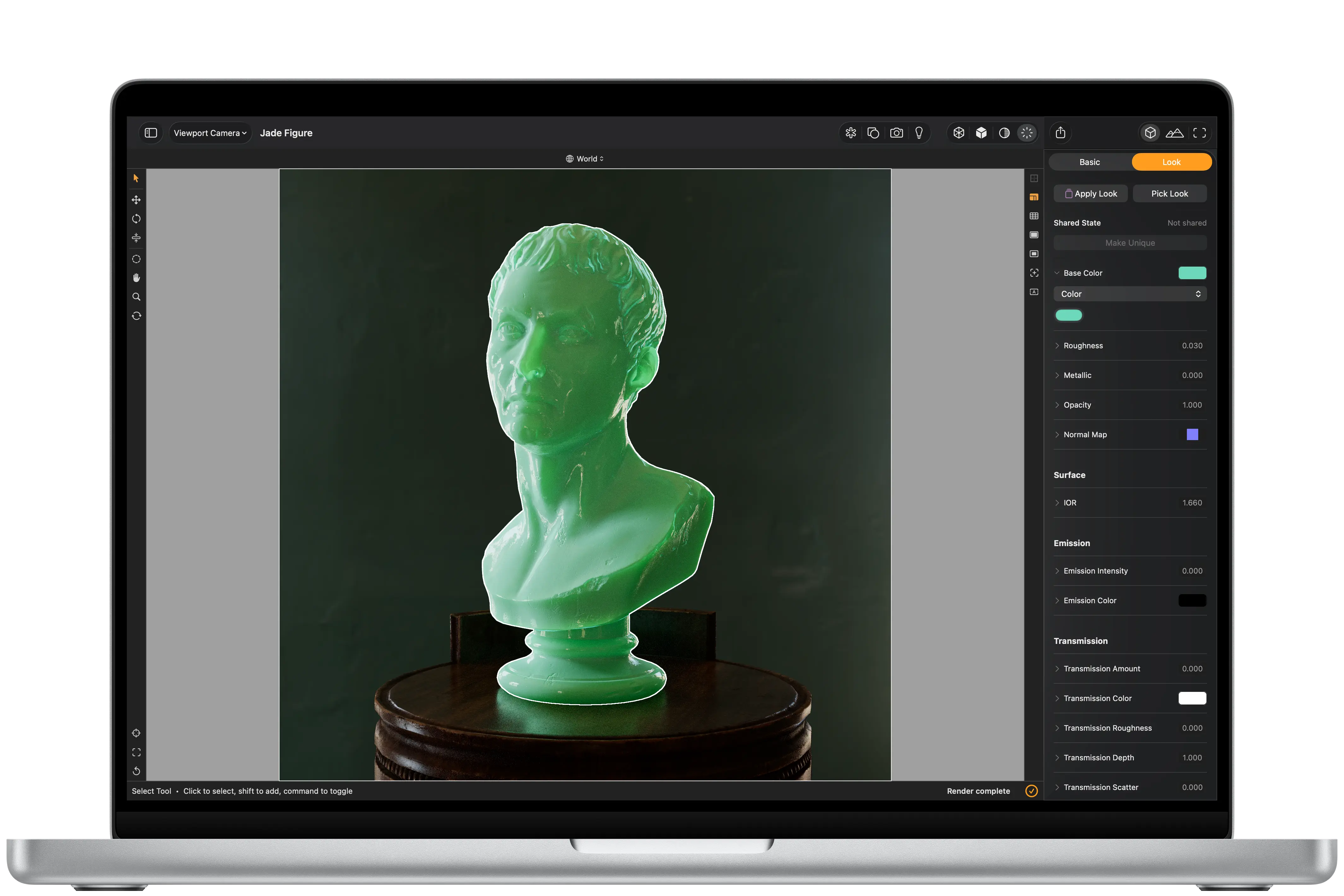Click the asterisk add-object icon
The width and height of the screenshot is (1344, 896).
click(x=851, y=133)
